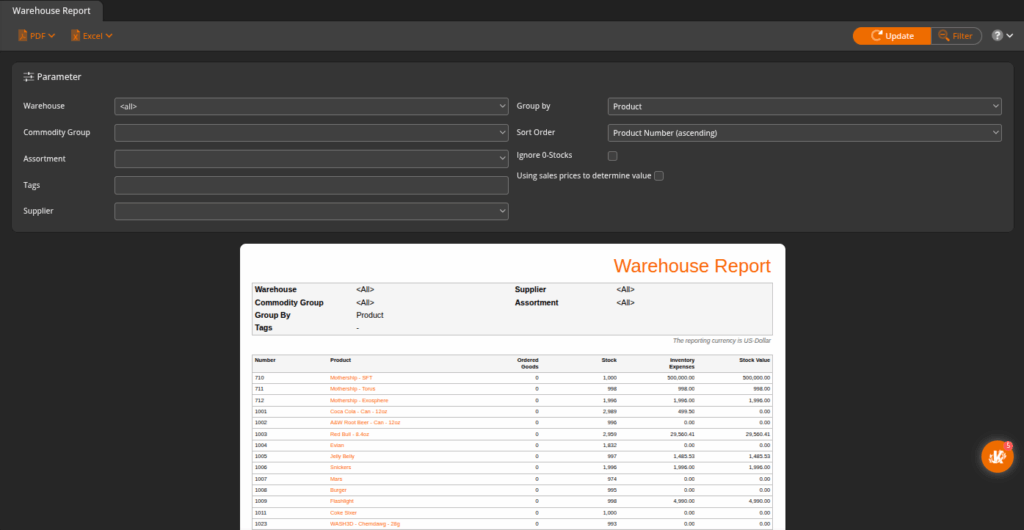Open the orange chat widget bubble
The height and width of the screenshot is (530, 1024).
coord(997,457)
